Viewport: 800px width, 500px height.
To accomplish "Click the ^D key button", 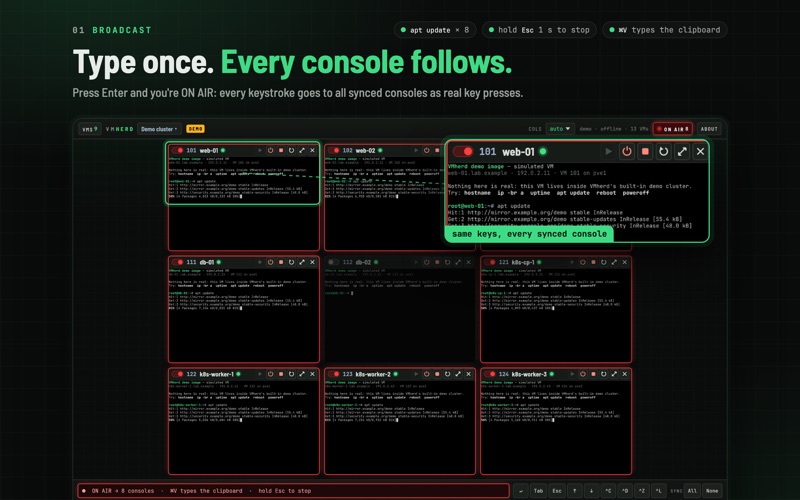I will [625, 491].
